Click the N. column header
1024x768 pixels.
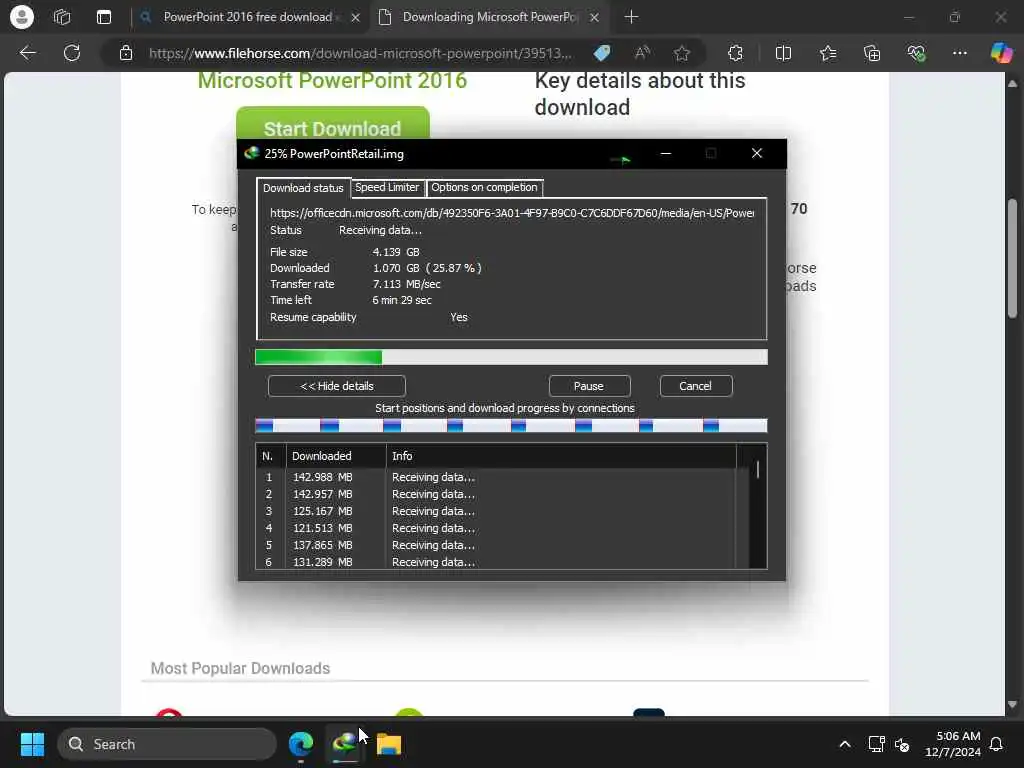tap(270, 456)
